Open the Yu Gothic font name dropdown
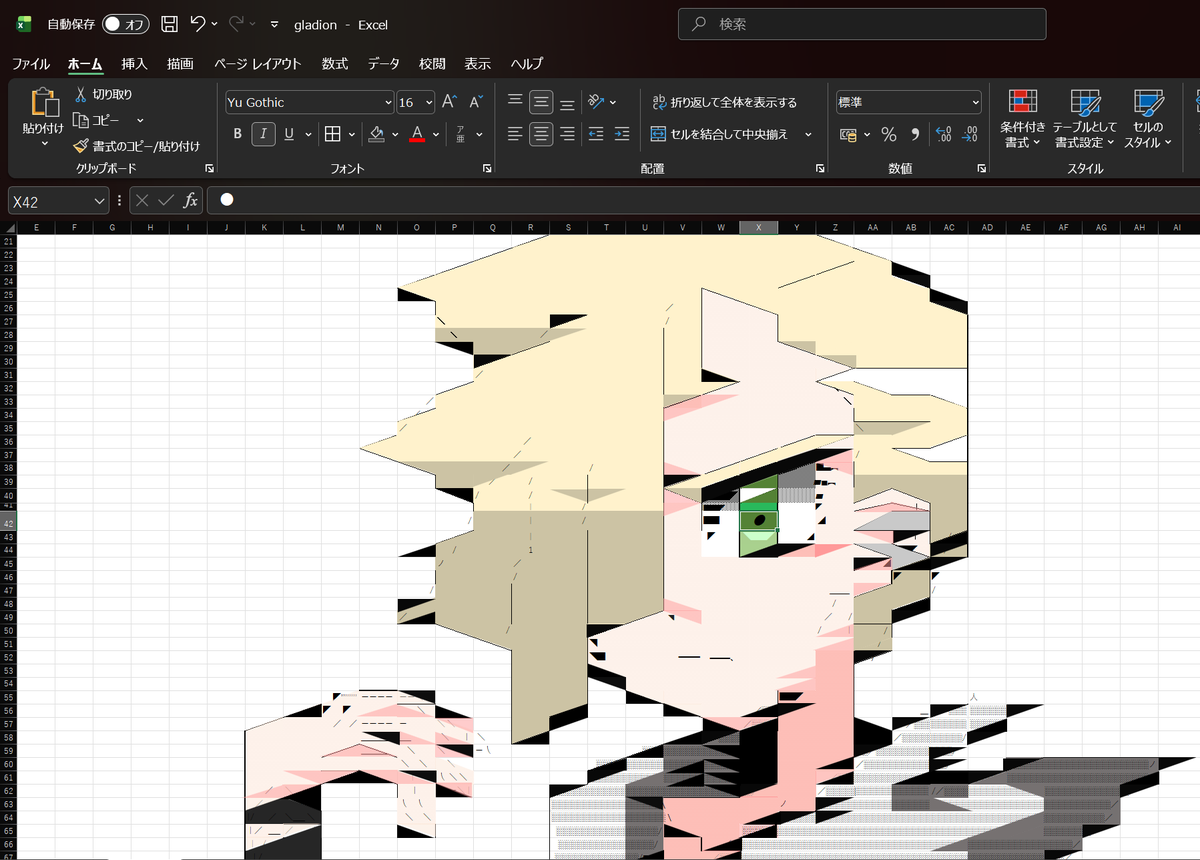Screen dimensions: 1200x860 point(389,102)
